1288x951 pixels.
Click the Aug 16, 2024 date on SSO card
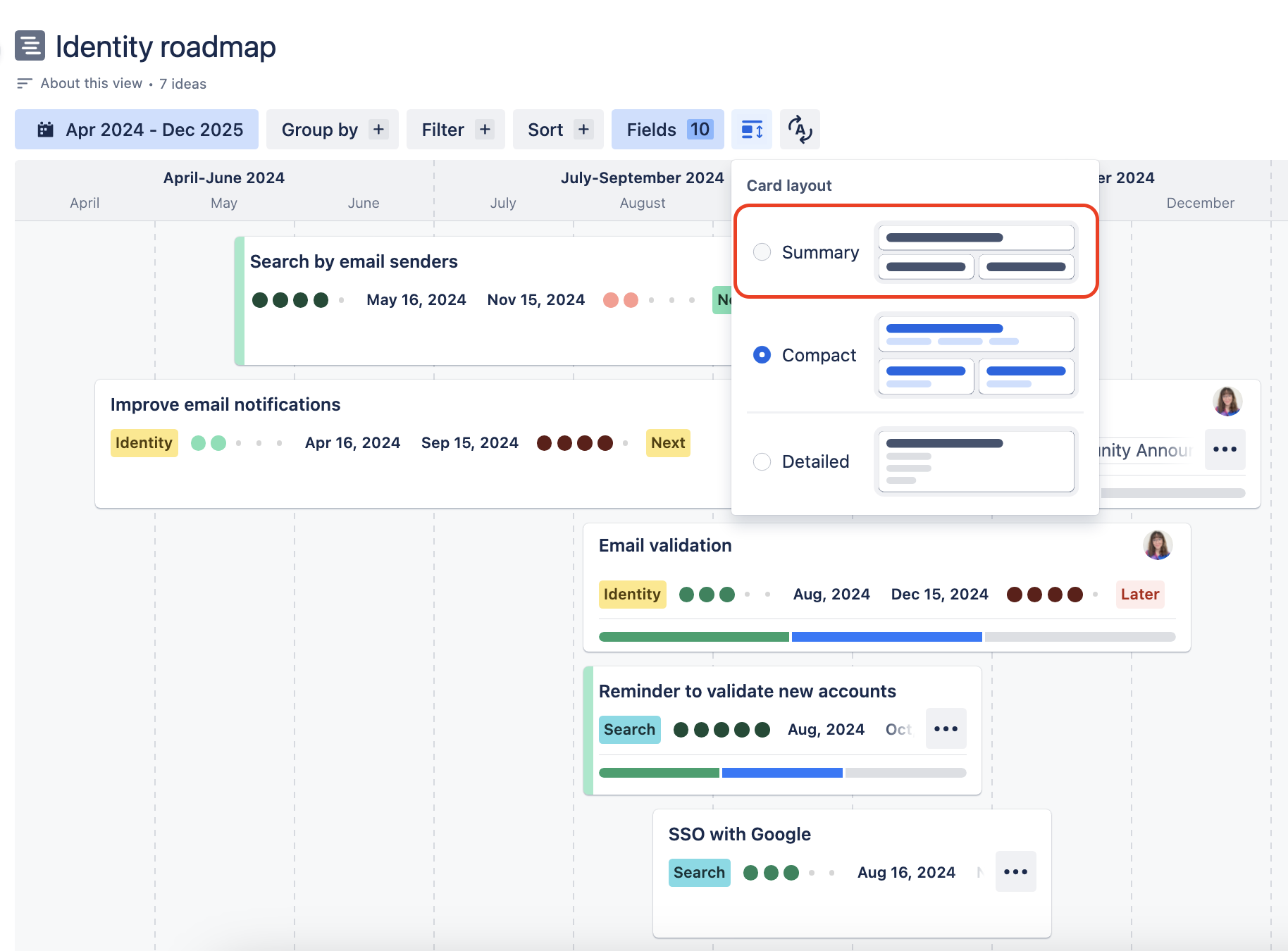coord(906,873)
